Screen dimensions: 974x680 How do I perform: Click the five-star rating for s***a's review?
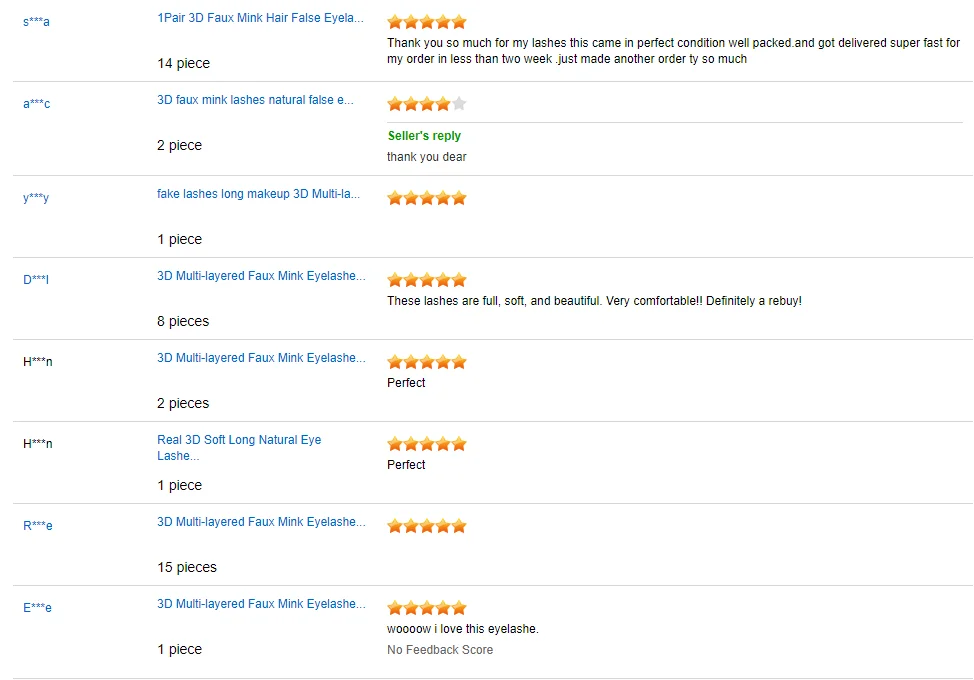pyautogui.click(x=427, y=22)
